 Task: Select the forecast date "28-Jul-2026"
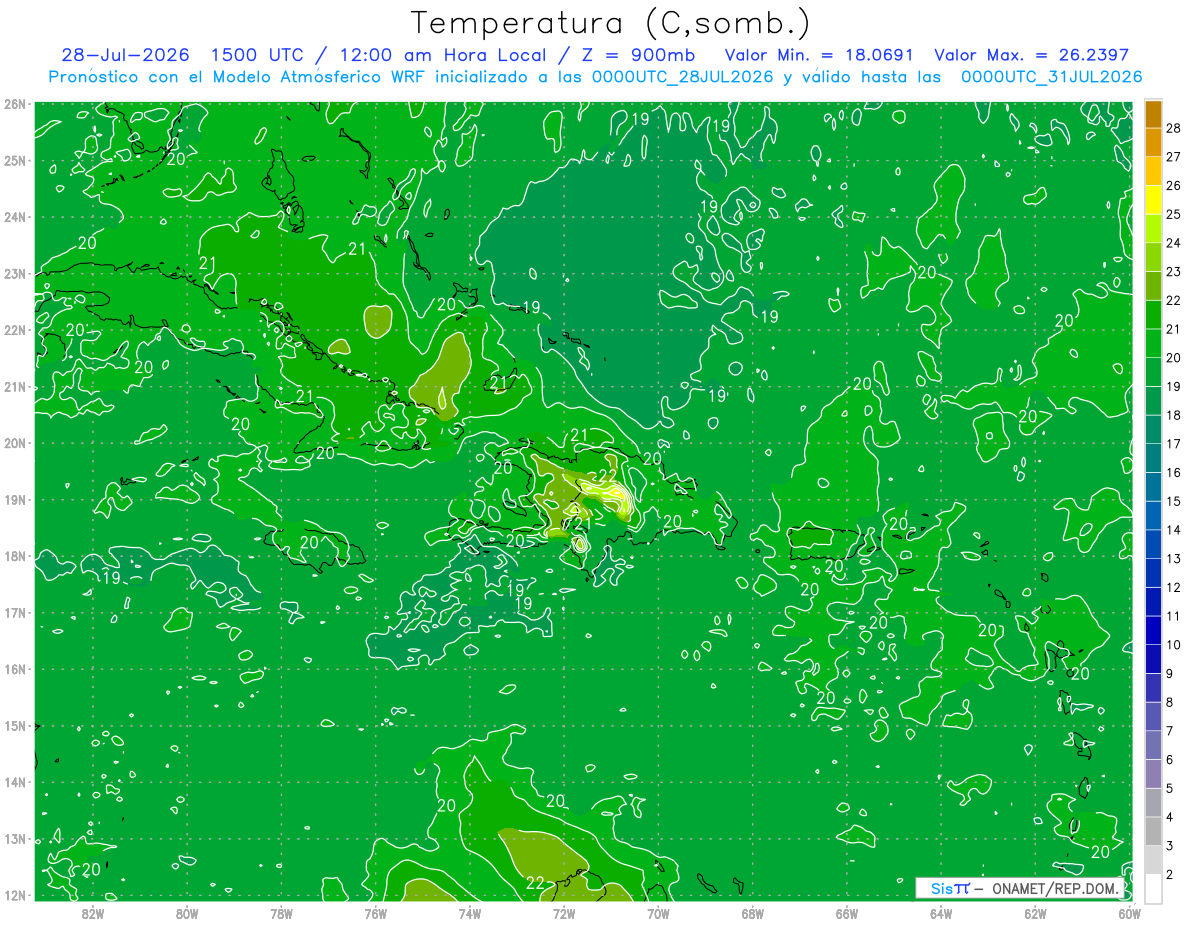125,55
